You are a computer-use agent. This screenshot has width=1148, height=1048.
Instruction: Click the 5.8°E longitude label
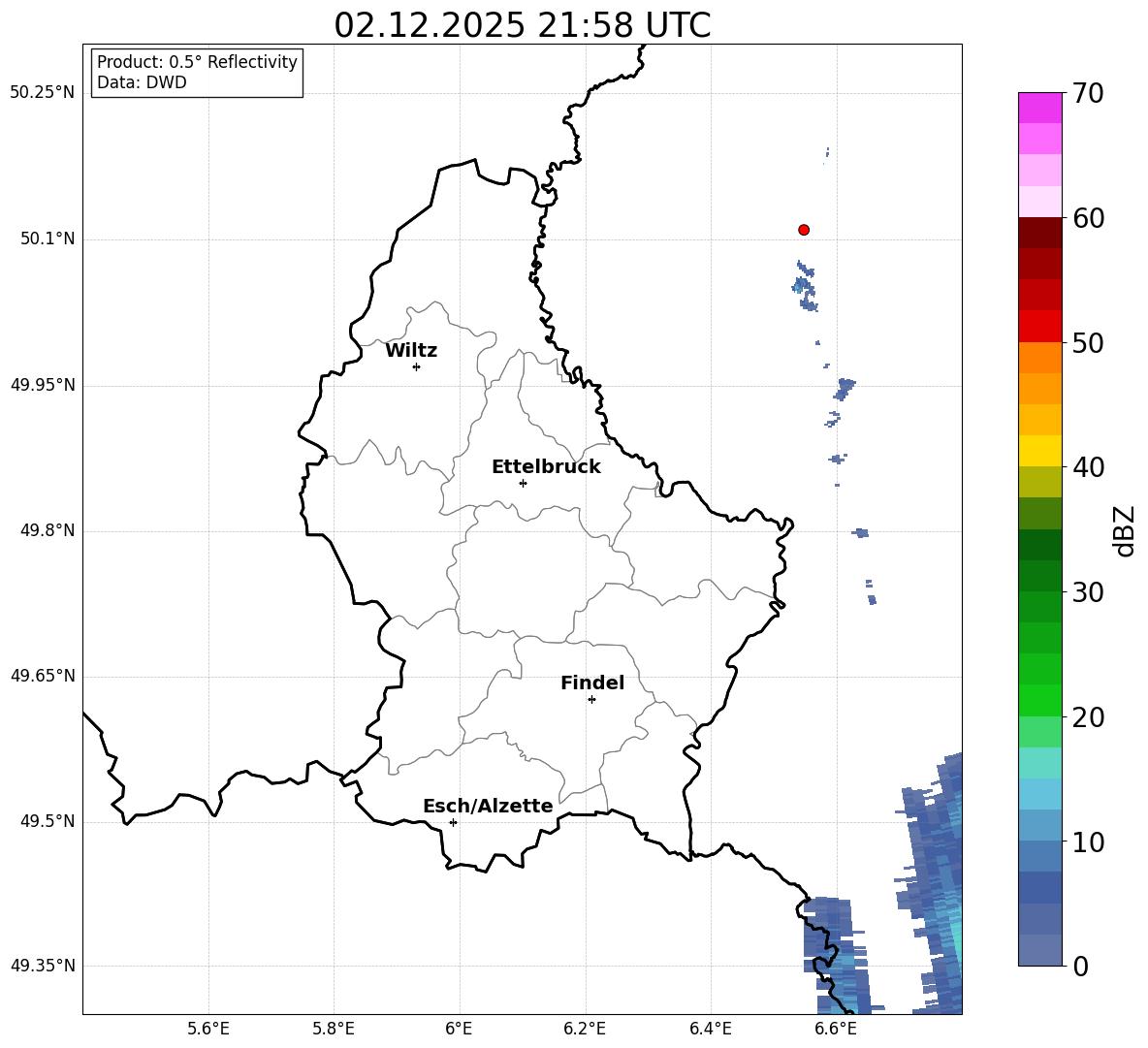point(334,1029)
